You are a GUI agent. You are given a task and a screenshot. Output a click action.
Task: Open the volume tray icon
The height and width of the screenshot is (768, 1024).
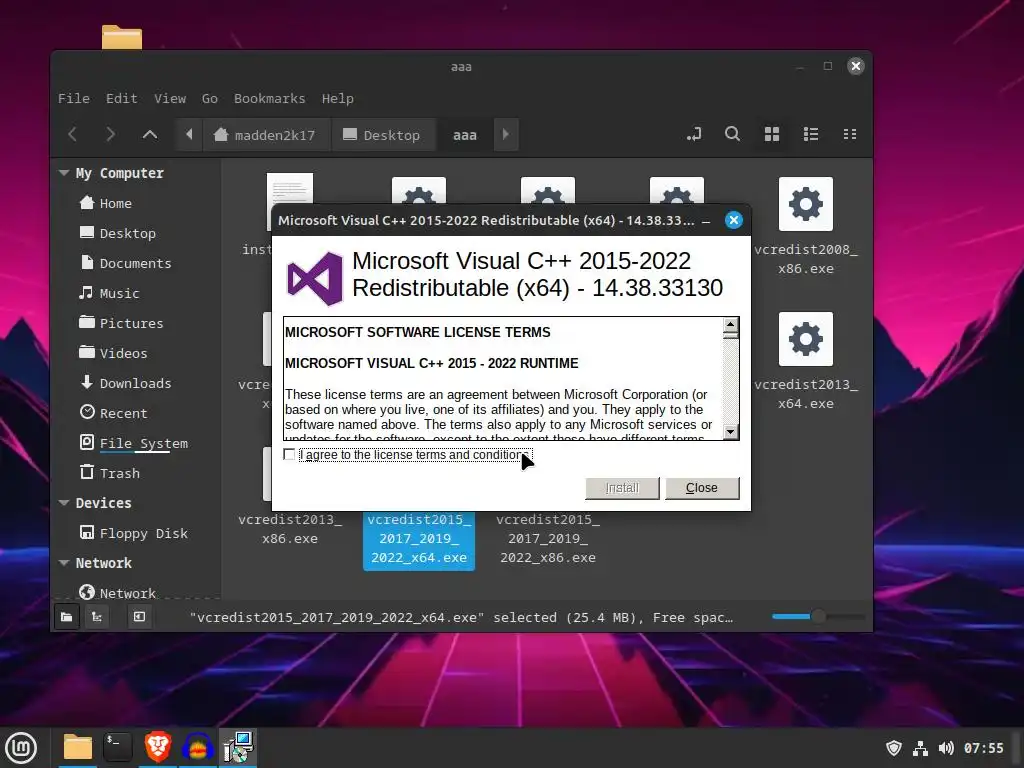click(x=946, y=748)
